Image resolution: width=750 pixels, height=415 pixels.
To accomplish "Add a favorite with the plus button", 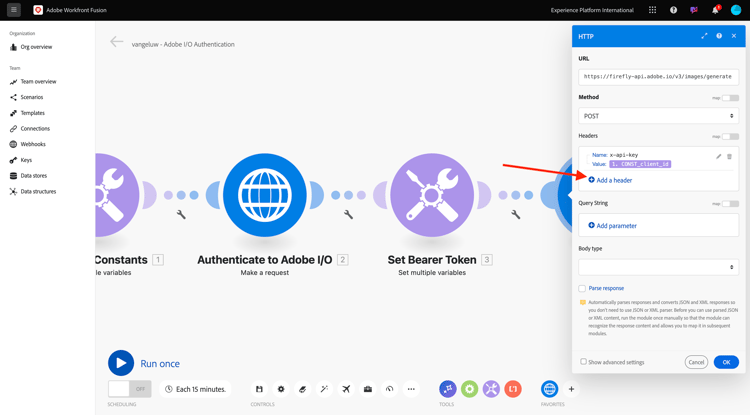I will pos(571,389).
